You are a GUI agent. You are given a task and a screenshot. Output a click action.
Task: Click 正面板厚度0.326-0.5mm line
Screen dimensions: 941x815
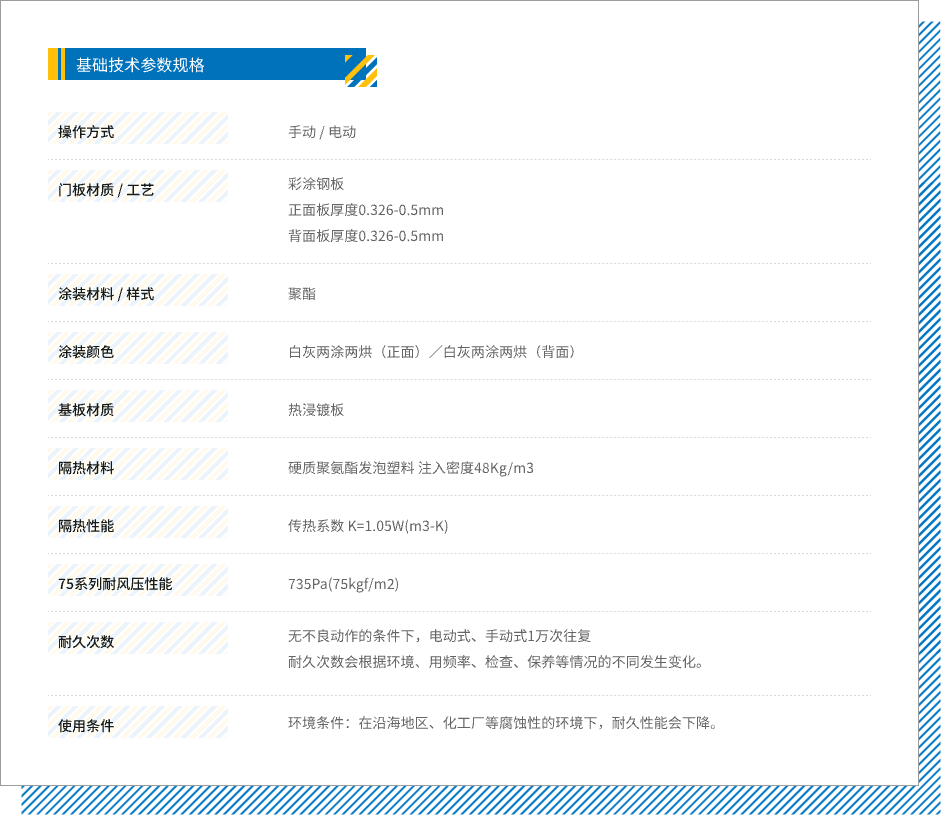point(366,210)
